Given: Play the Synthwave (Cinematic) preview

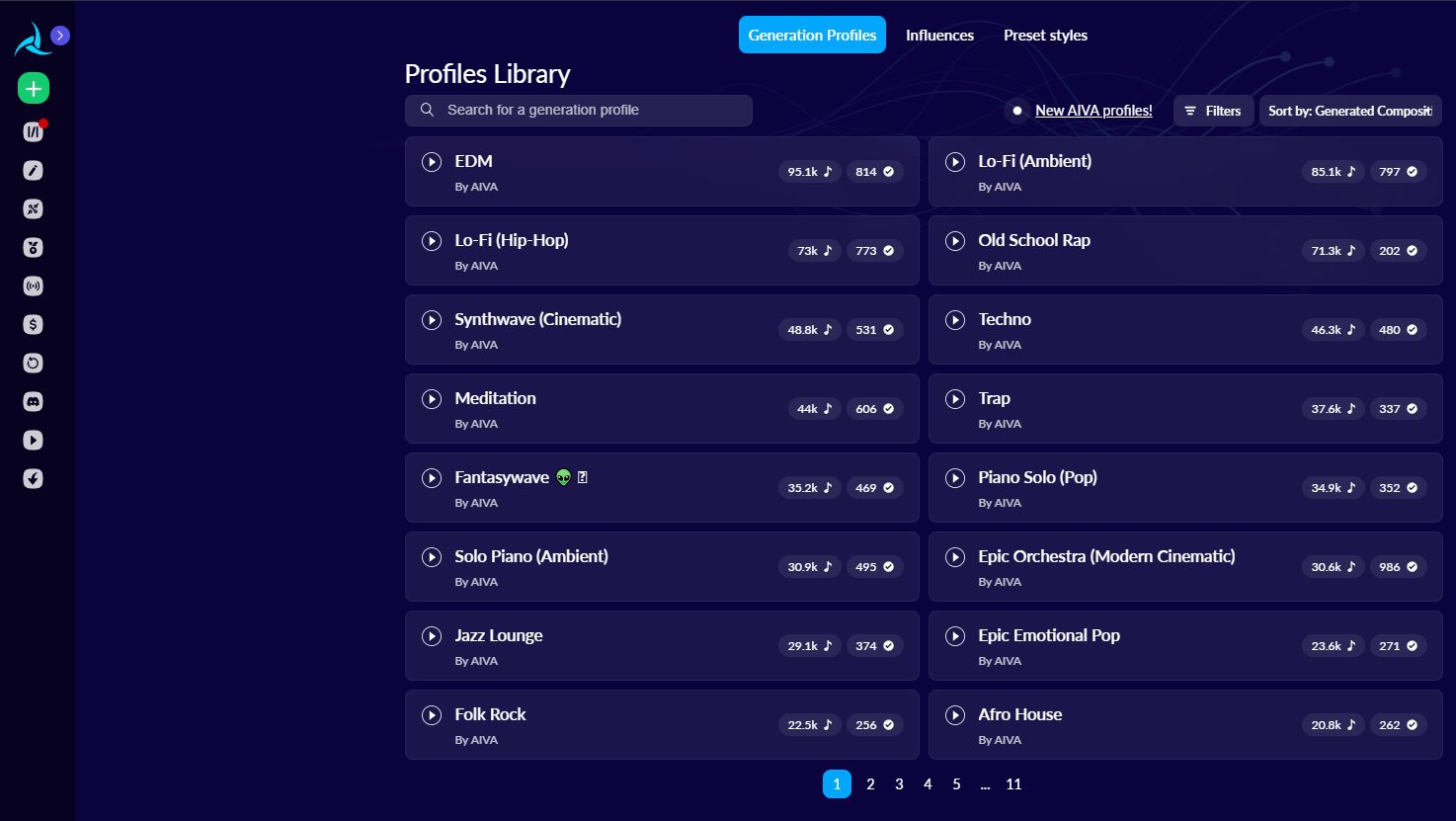Looking at the screenshot, I should pos(432,320).
